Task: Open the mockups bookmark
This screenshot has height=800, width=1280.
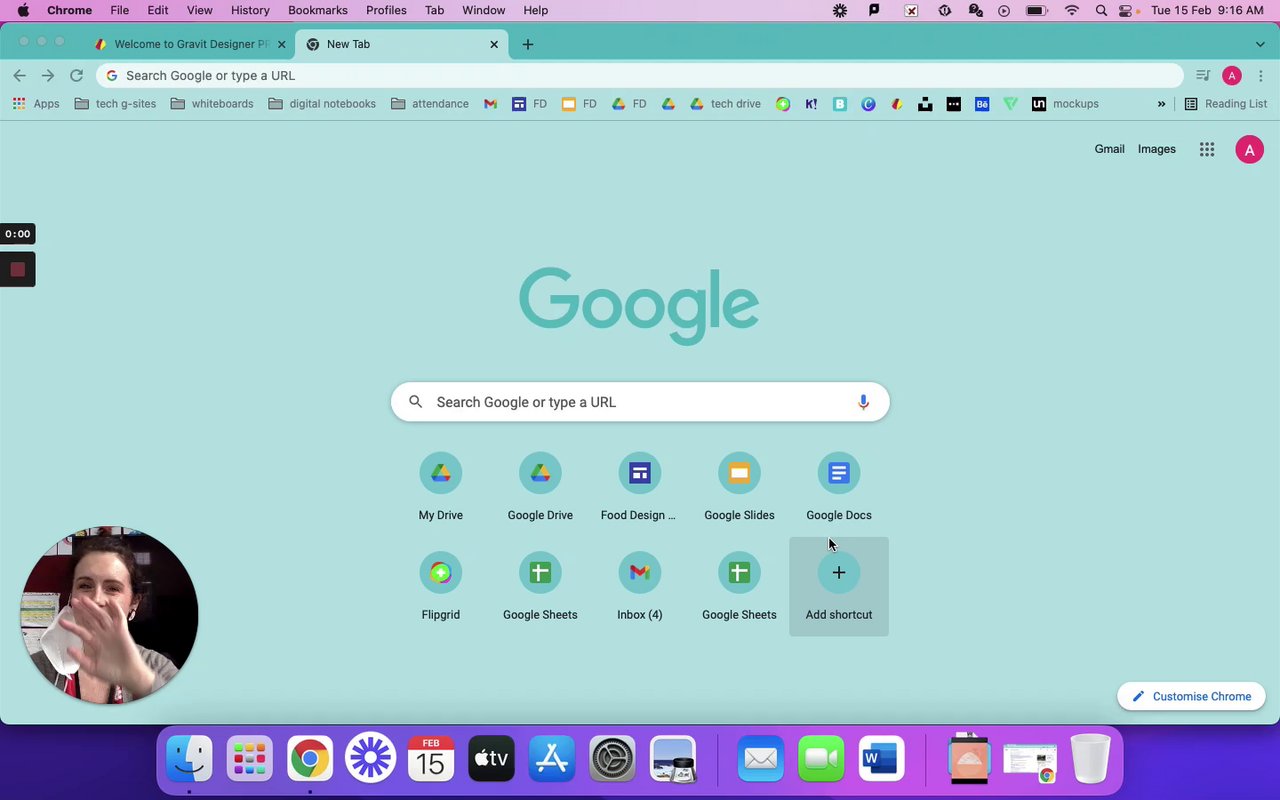Action: pyautogui.click(x=1065, y=104)
